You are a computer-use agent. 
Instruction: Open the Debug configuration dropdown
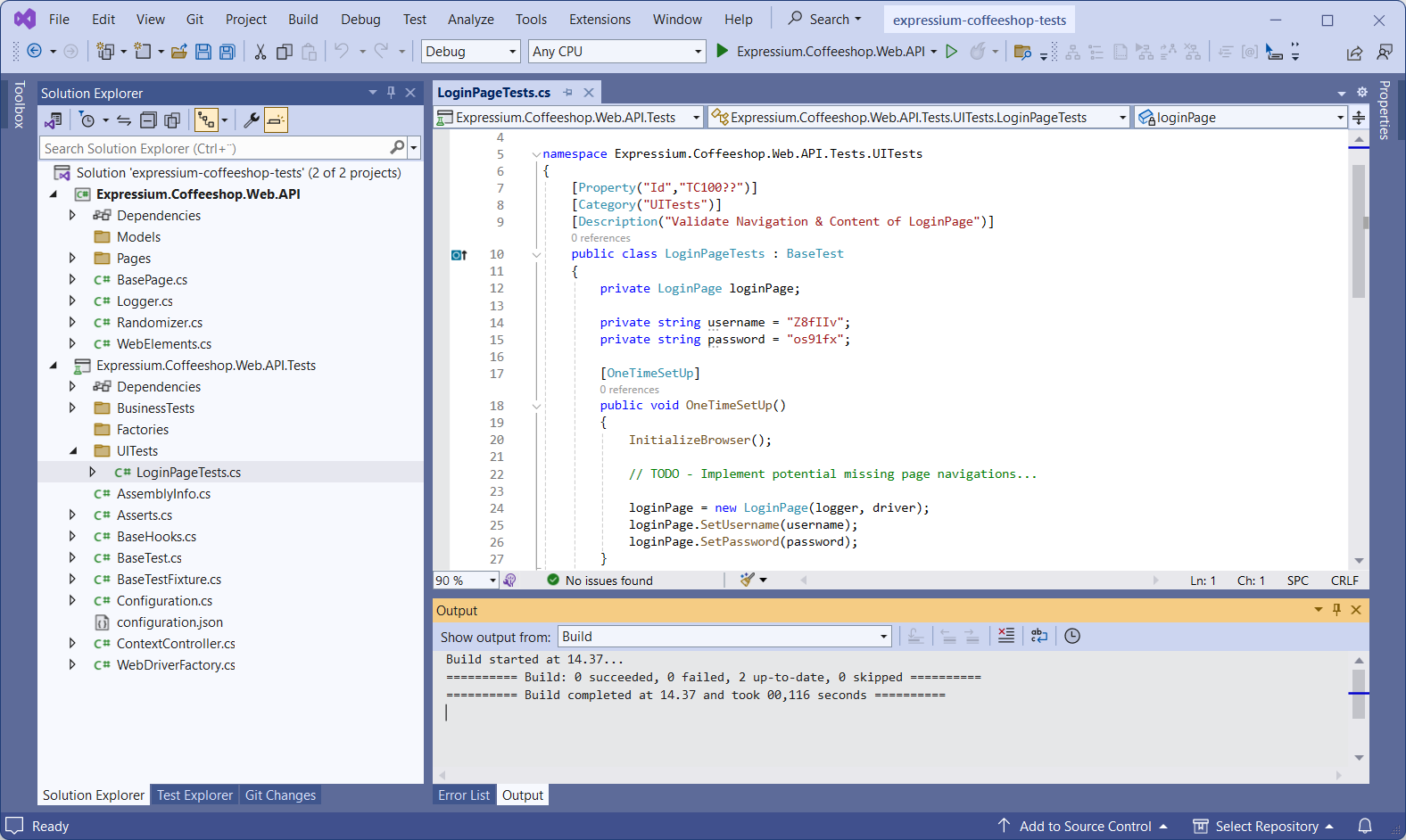tap(470, 52)
